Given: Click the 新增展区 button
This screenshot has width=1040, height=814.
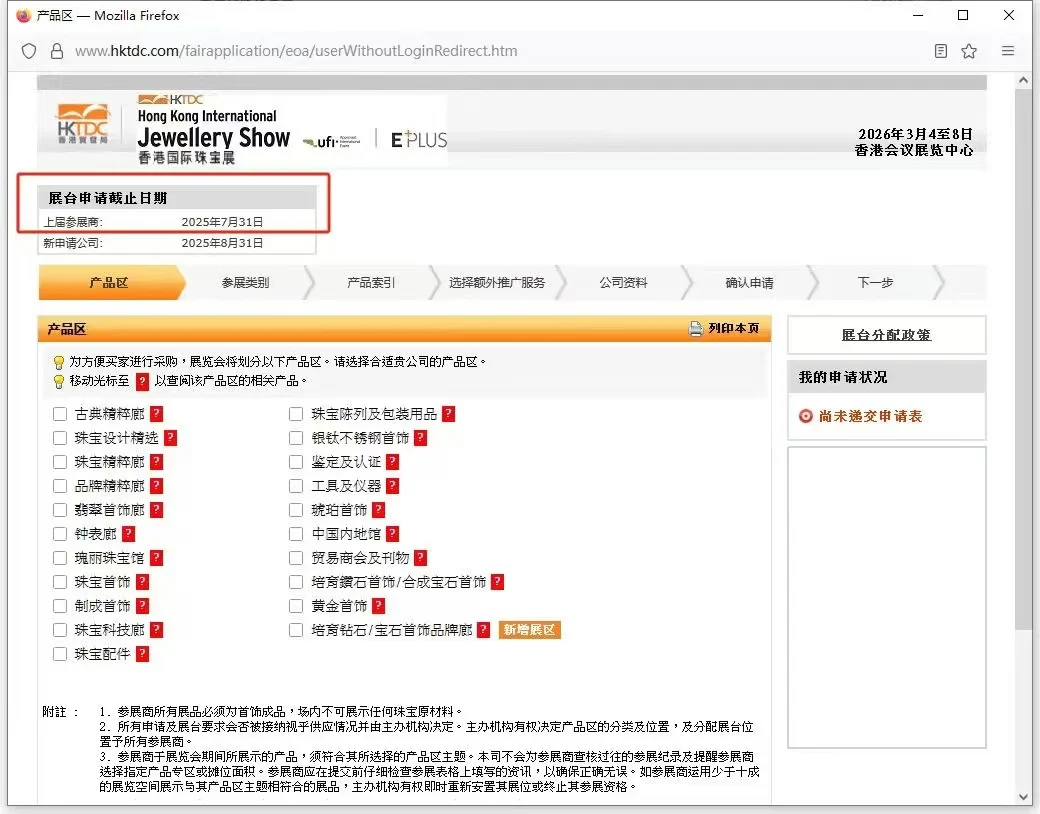Looking at the screenshot, I should [529, 630].
